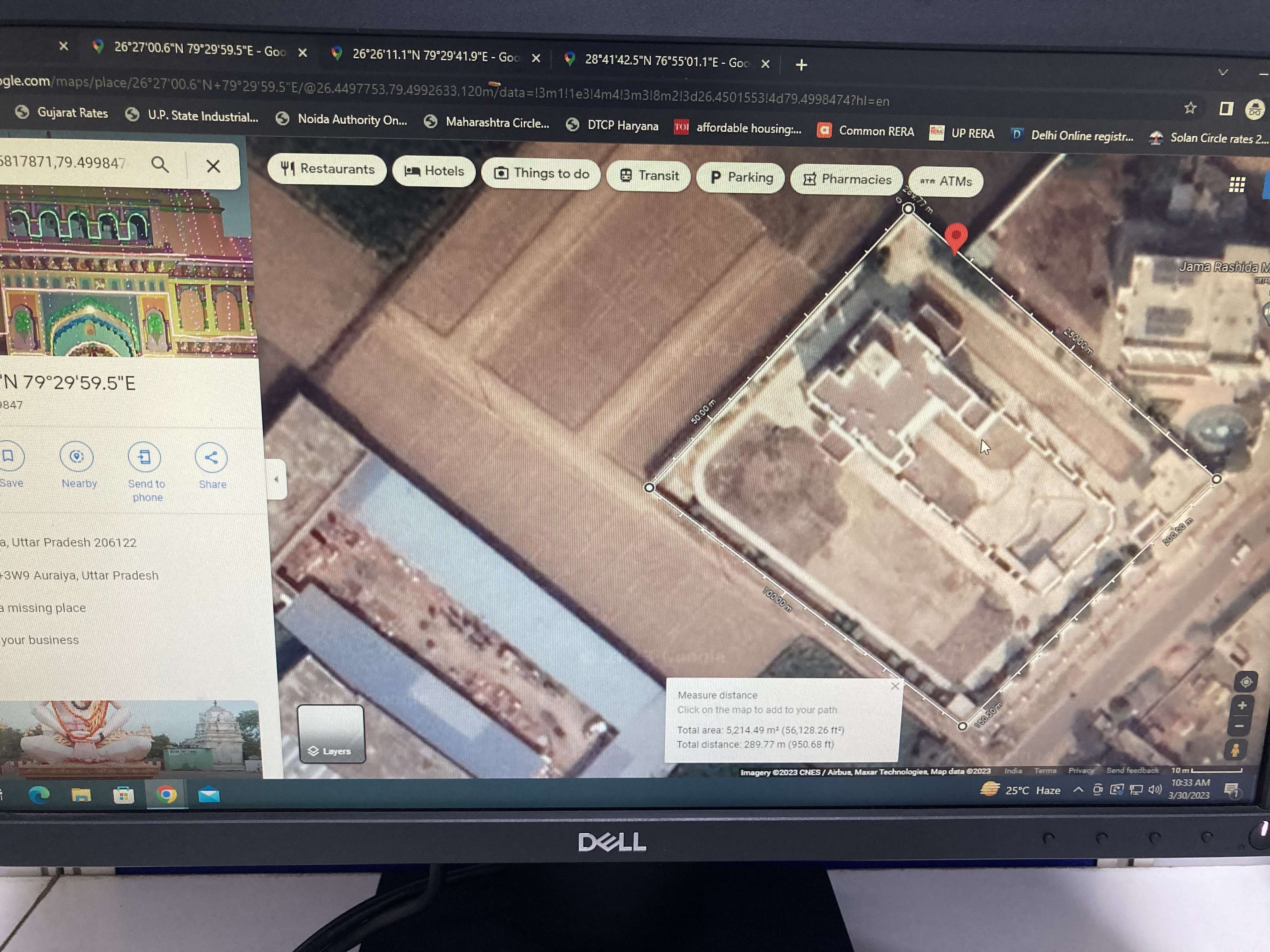
Task: Click the Share icon
Action: [x=211, y=458]
